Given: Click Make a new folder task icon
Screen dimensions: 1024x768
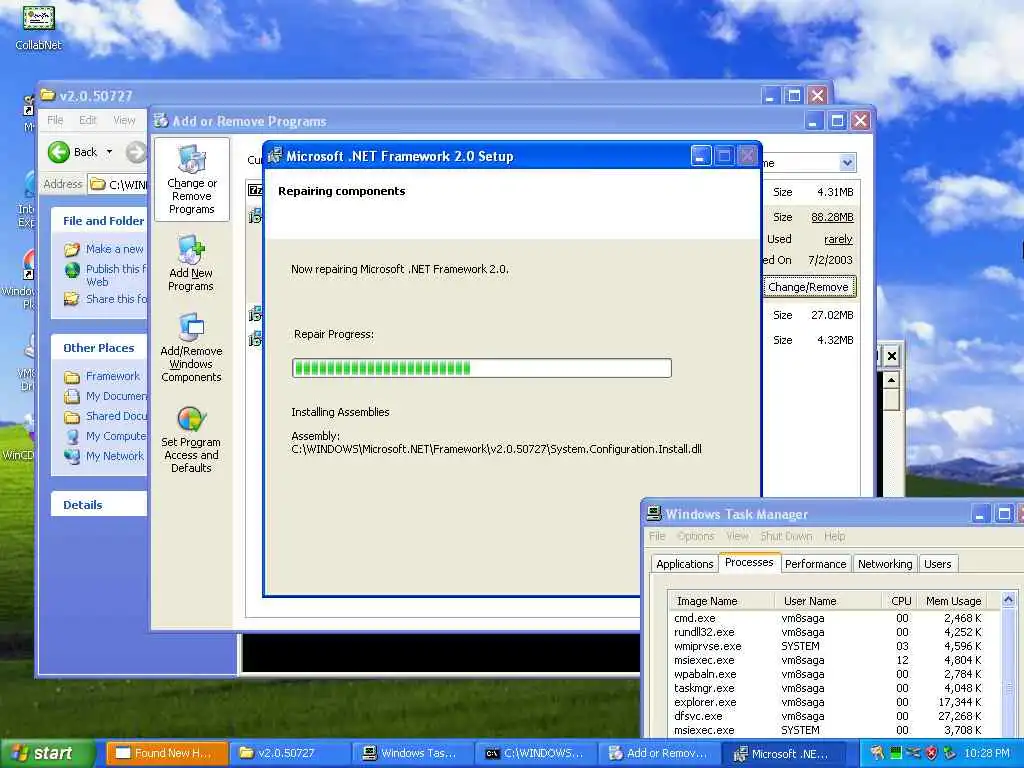Looking at the screenshot, I should click(x=72, y=249).
